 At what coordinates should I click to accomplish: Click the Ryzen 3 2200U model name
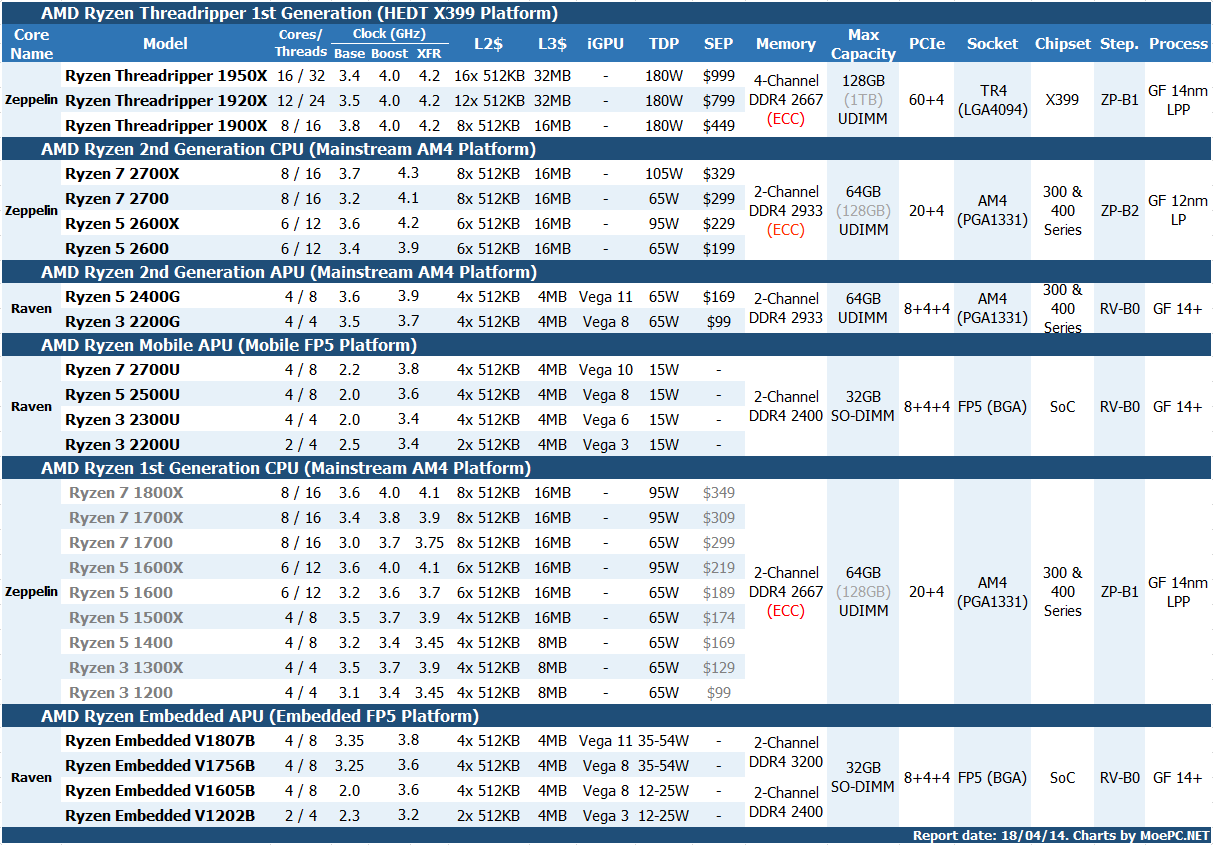coord(123,445)
